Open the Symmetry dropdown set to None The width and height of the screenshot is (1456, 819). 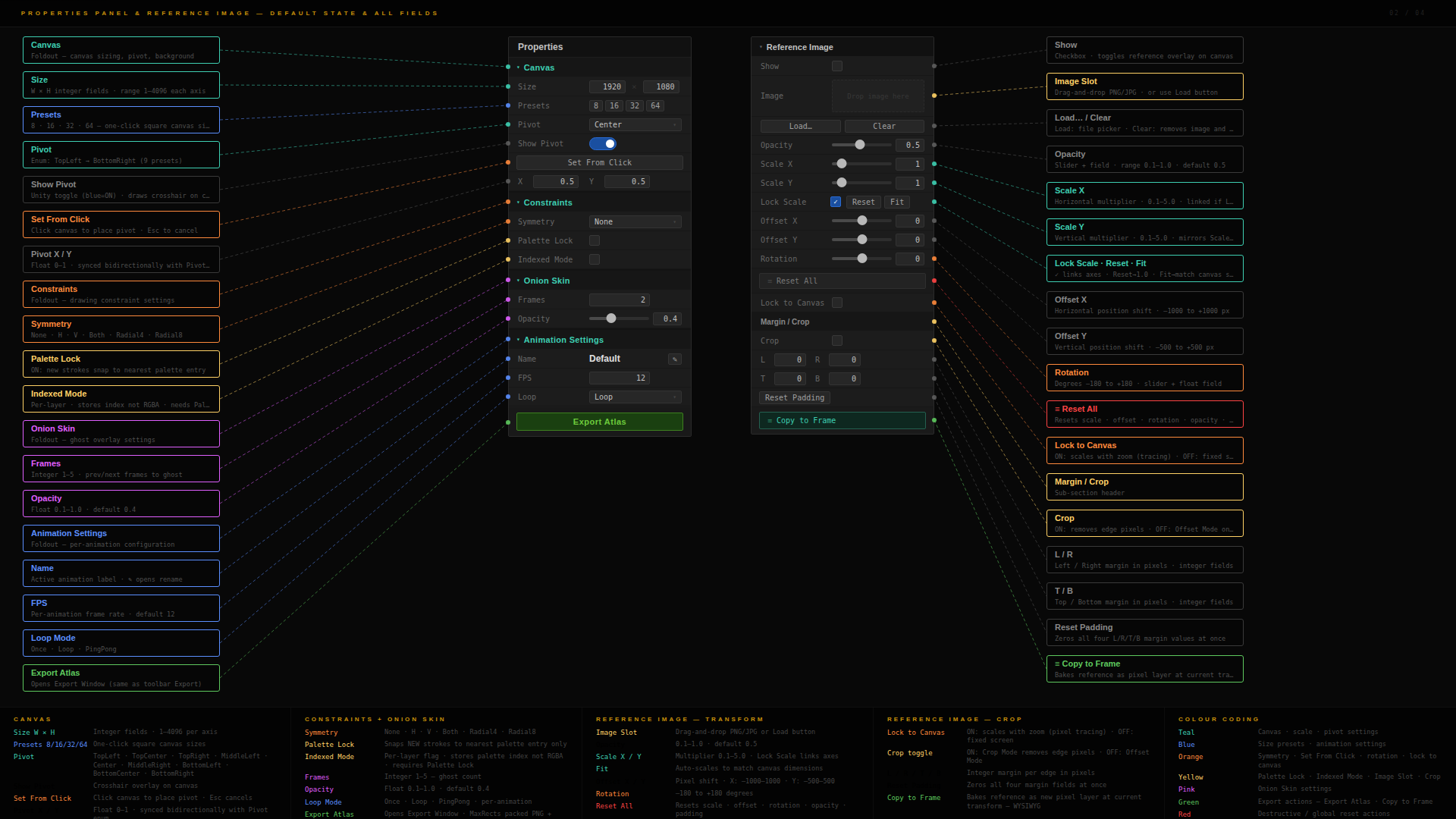click(x=635, y=222)
